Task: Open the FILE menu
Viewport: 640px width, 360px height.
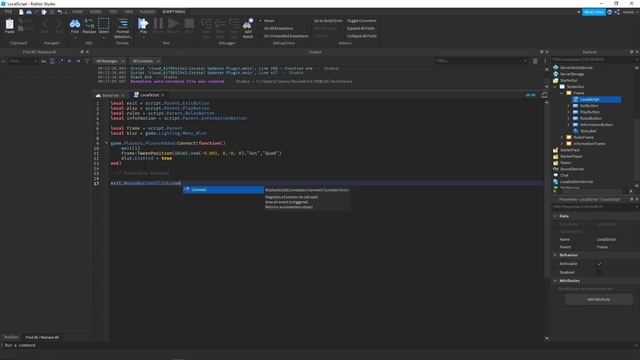Action: pyautogui.click(x=8, y=11)
